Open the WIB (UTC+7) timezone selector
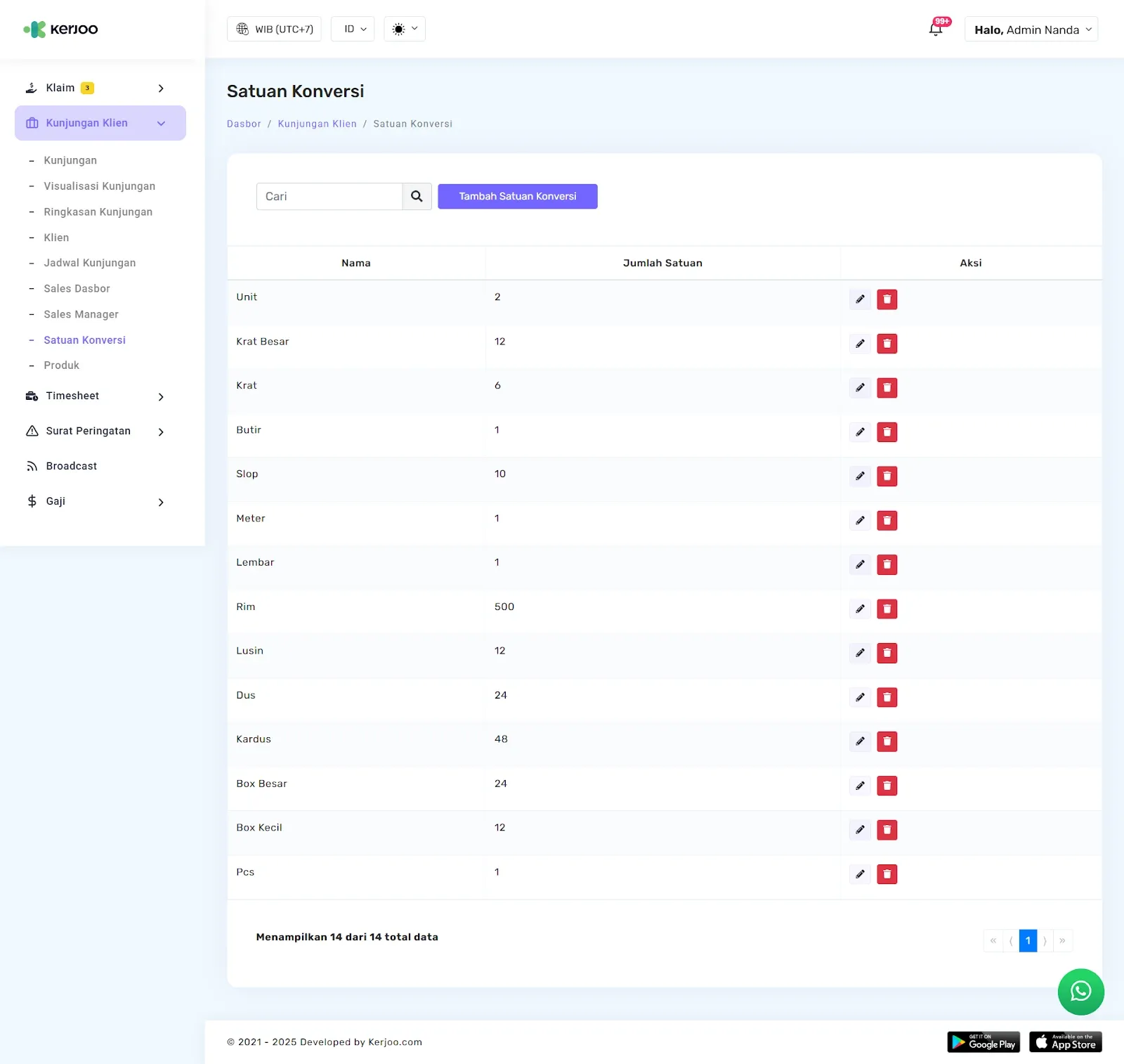This screenshot has width=1124, height=1064. point(274,29)
